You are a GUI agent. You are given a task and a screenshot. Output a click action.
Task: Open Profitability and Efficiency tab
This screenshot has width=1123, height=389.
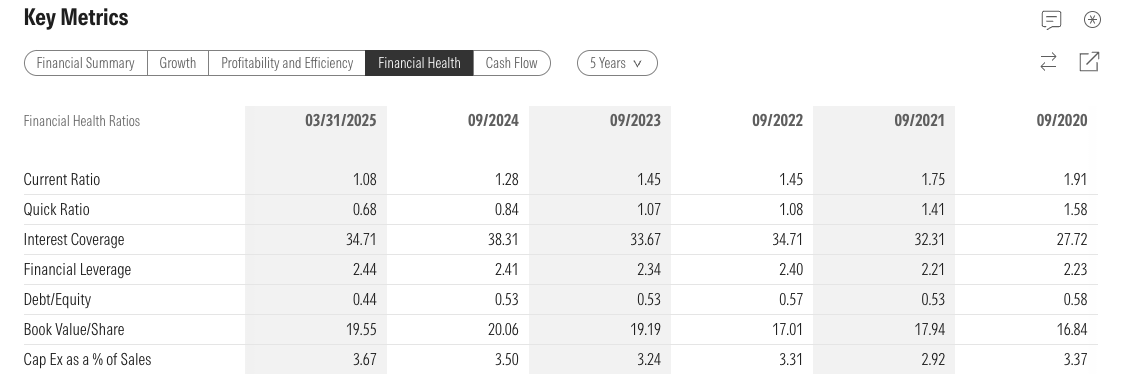(x=286, y=63)
